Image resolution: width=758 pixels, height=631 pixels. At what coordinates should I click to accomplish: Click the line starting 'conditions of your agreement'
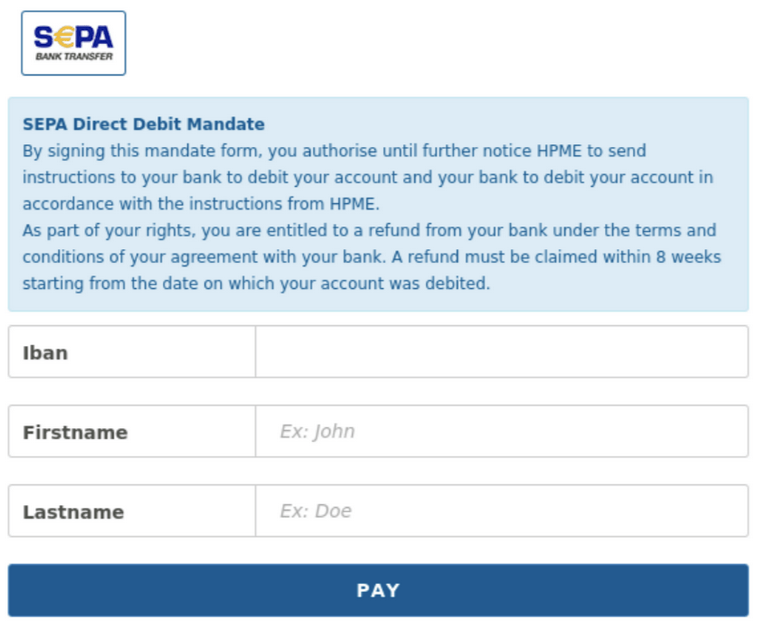(x=372, y=257)
